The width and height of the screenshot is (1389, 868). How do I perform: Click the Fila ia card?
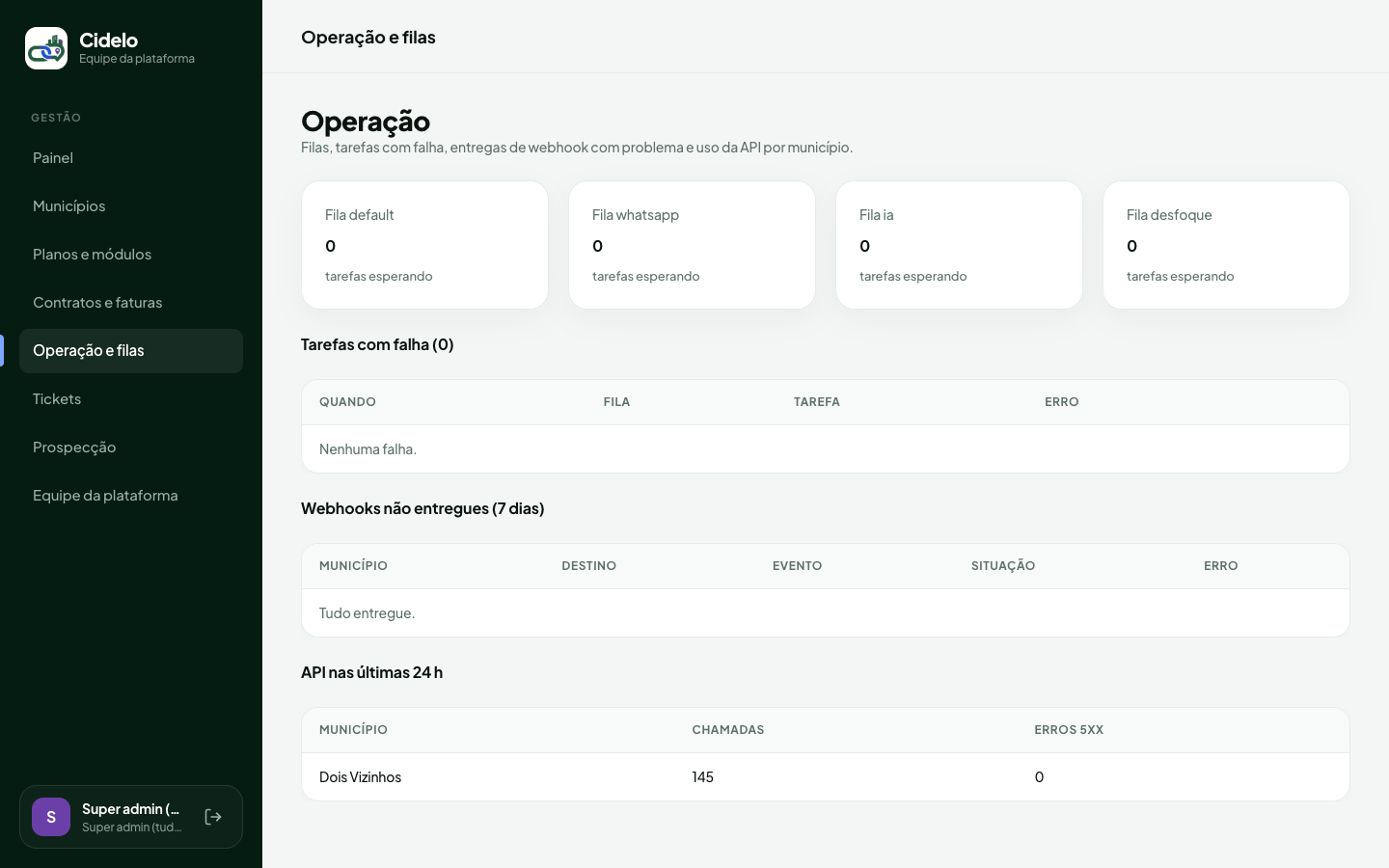(959, 245)
